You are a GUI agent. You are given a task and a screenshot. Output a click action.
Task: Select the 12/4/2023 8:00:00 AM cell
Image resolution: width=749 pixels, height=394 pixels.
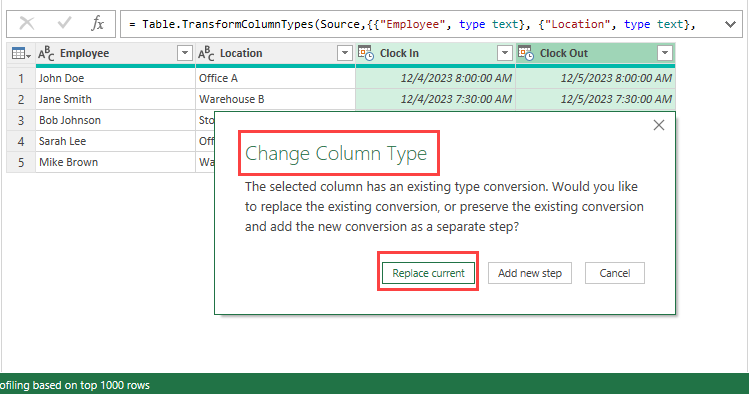point(436,78)
